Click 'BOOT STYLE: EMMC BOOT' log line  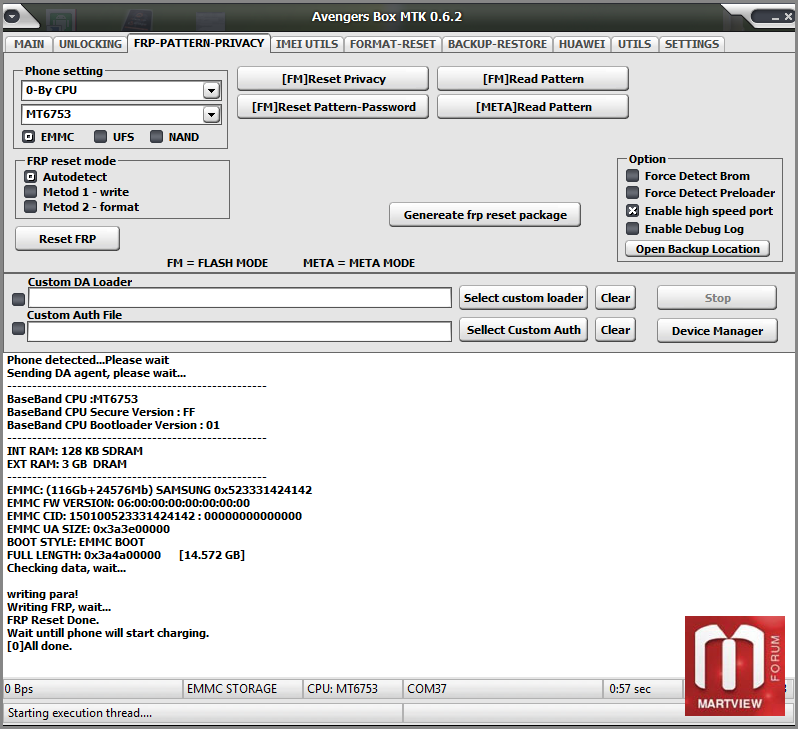click(76, 542)
